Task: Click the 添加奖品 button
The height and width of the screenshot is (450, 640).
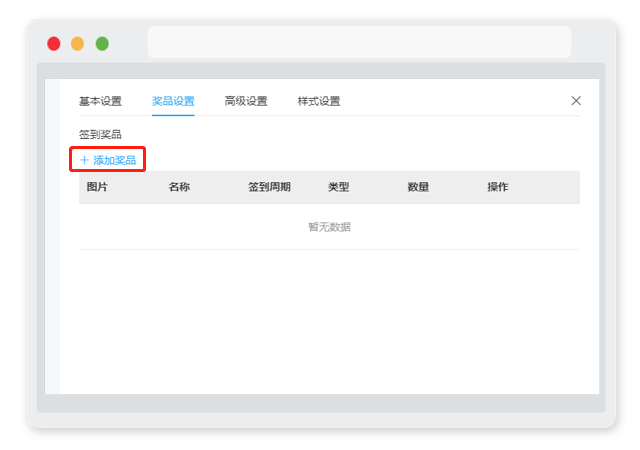Action: 108,160
